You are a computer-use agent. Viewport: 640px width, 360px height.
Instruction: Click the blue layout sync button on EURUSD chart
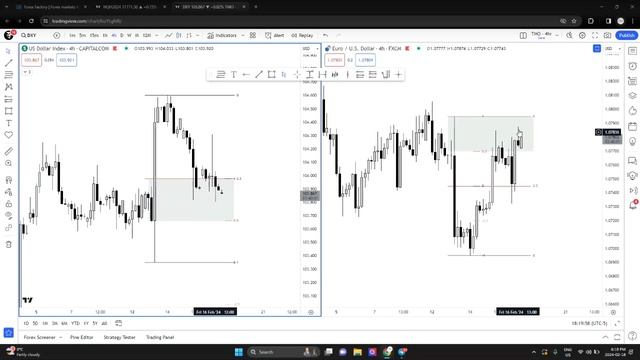[597, 49]
